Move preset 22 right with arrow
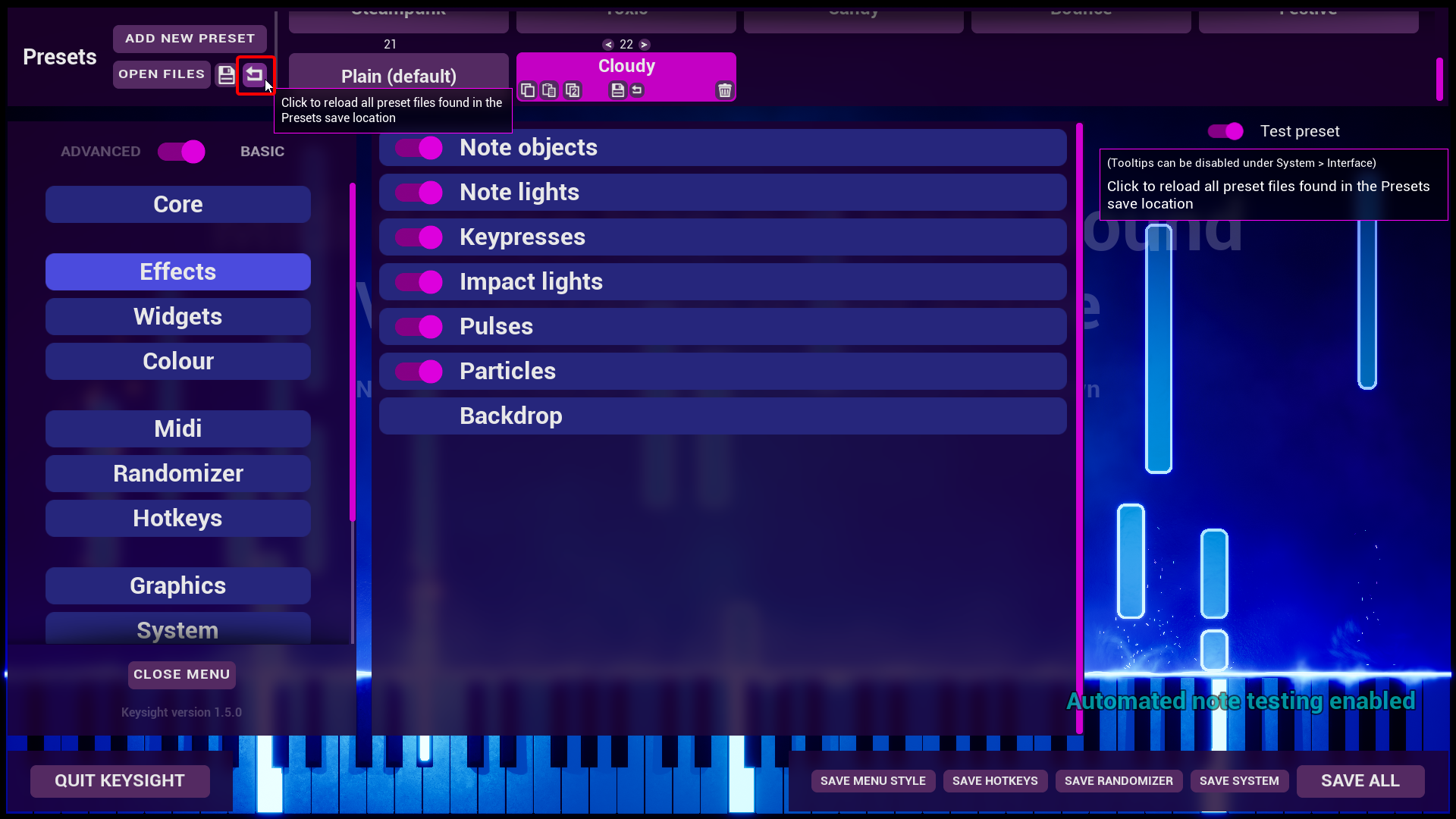 (644, 45)
